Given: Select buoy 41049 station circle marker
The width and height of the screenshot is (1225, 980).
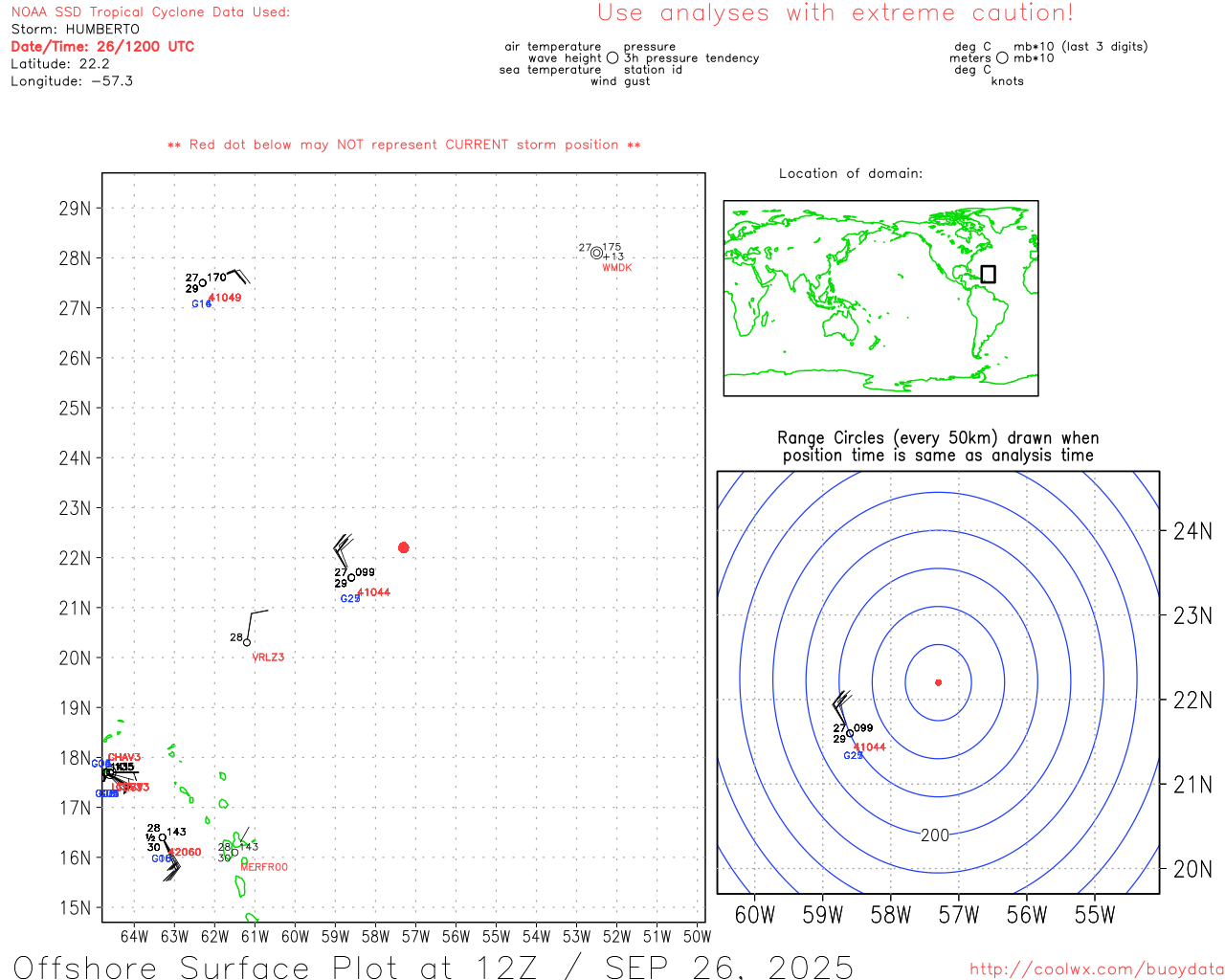Looking at the screenshot, I should [x=203, y=282].
